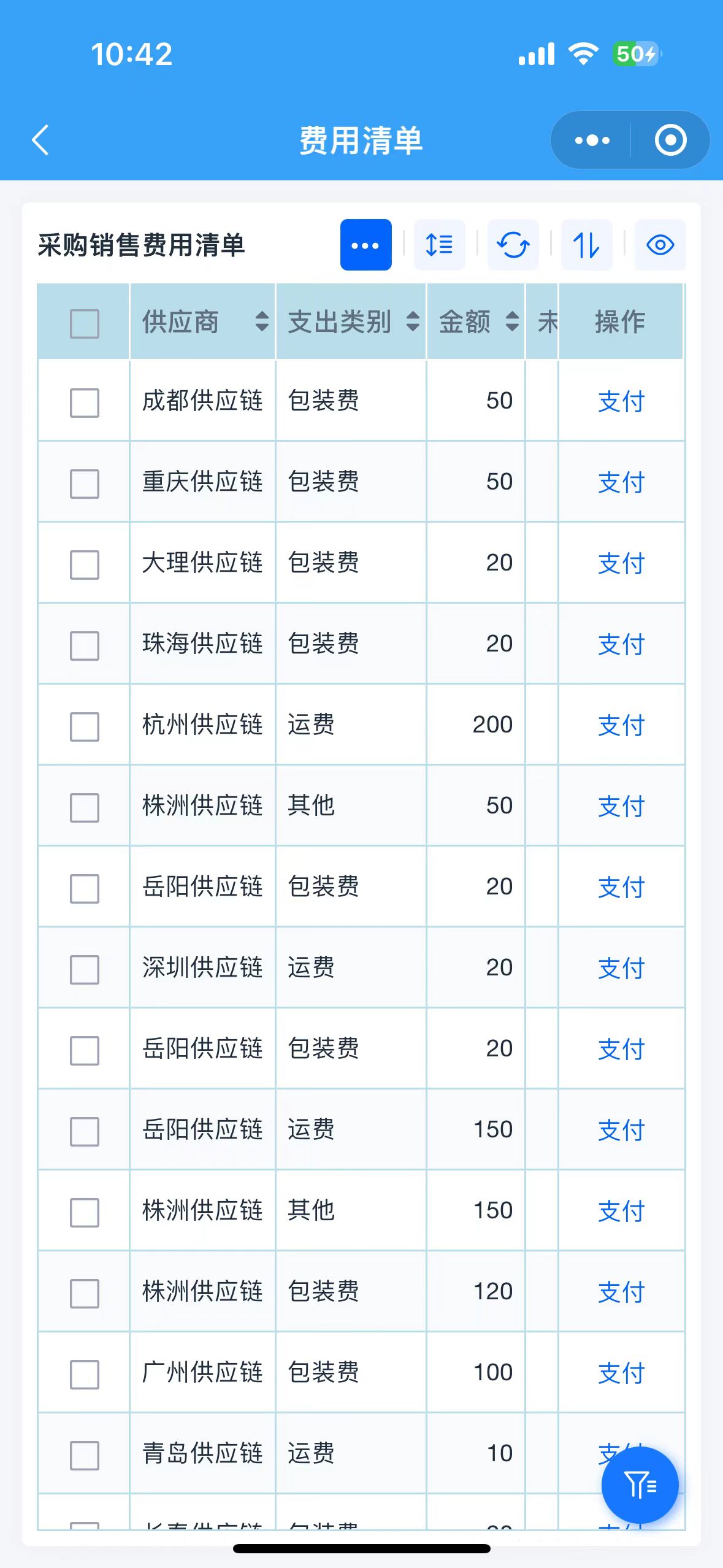Tap the 深圳供应链 supplier cell
The height and width of the screenshot is (1568, 723).
point(202,967)
